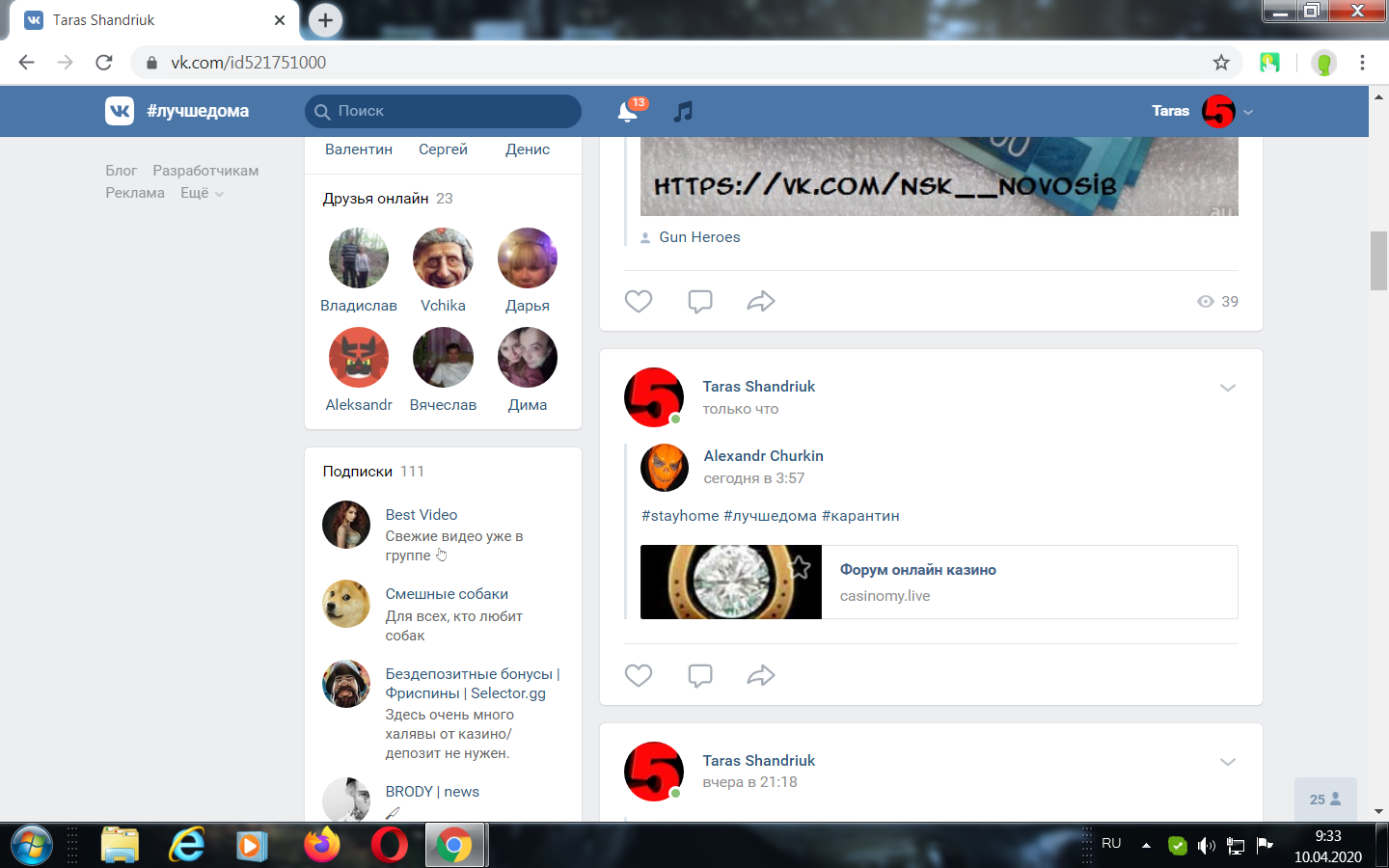1389x868 pixels.
Task: Click the page vertical scrollbar thumb
Action: (x=1378, y=260)
